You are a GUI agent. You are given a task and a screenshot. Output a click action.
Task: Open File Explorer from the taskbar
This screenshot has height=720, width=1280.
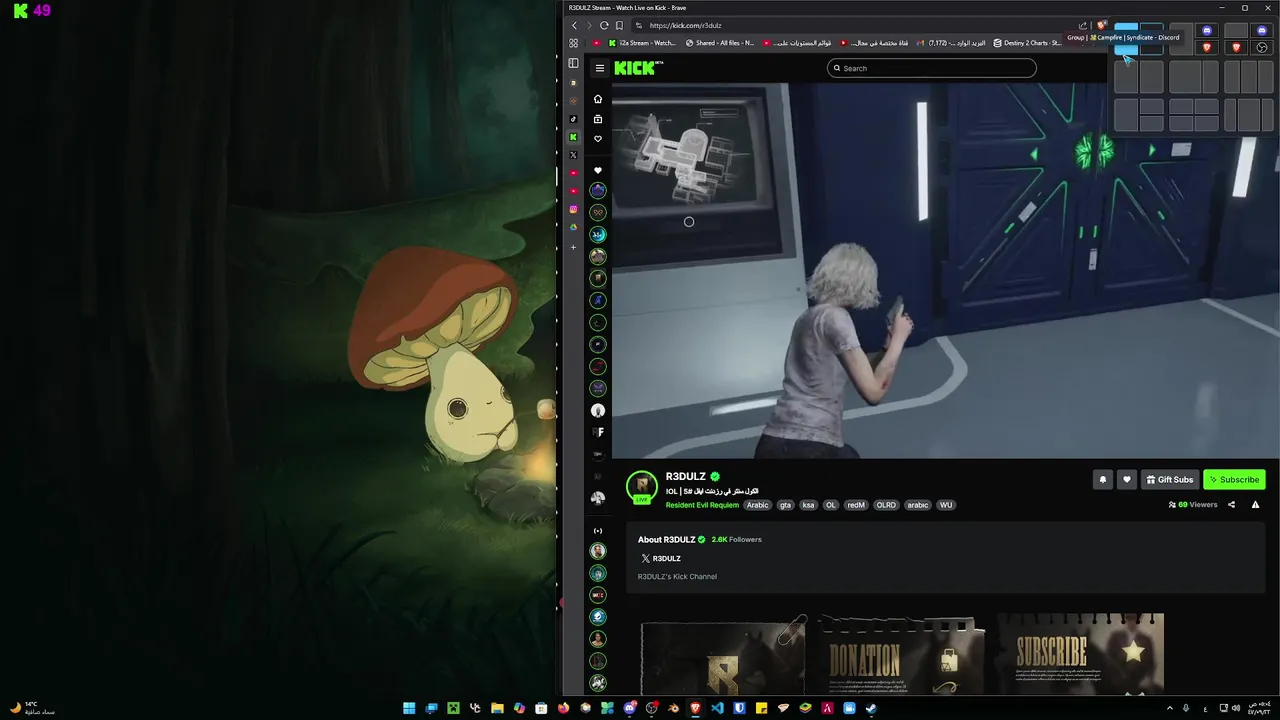[497, 708]
